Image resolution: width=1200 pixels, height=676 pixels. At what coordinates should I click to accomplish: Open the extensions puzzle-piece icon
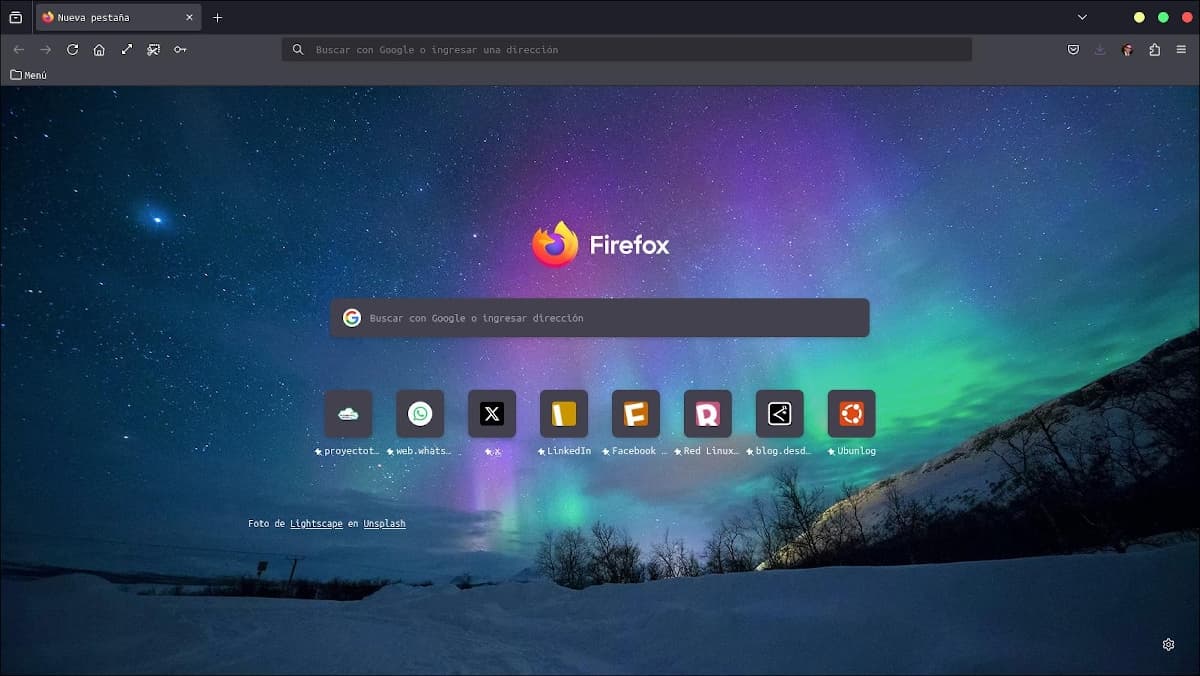[x=1154, y=50]
